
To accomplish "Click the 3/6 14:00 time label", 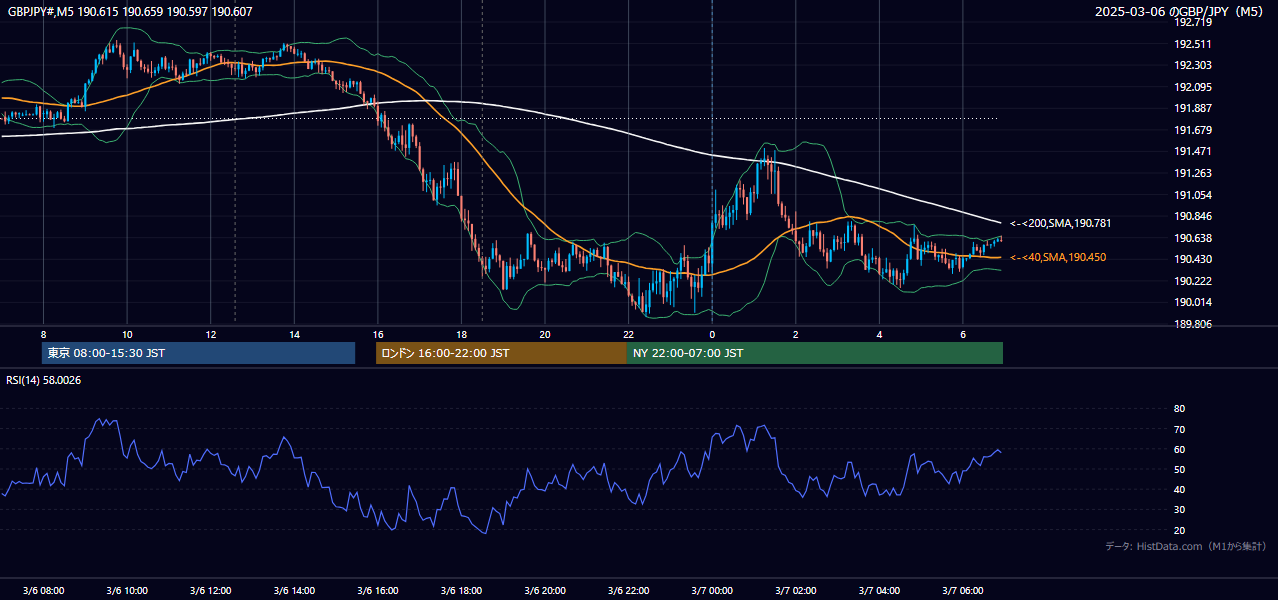I will 294,590.
